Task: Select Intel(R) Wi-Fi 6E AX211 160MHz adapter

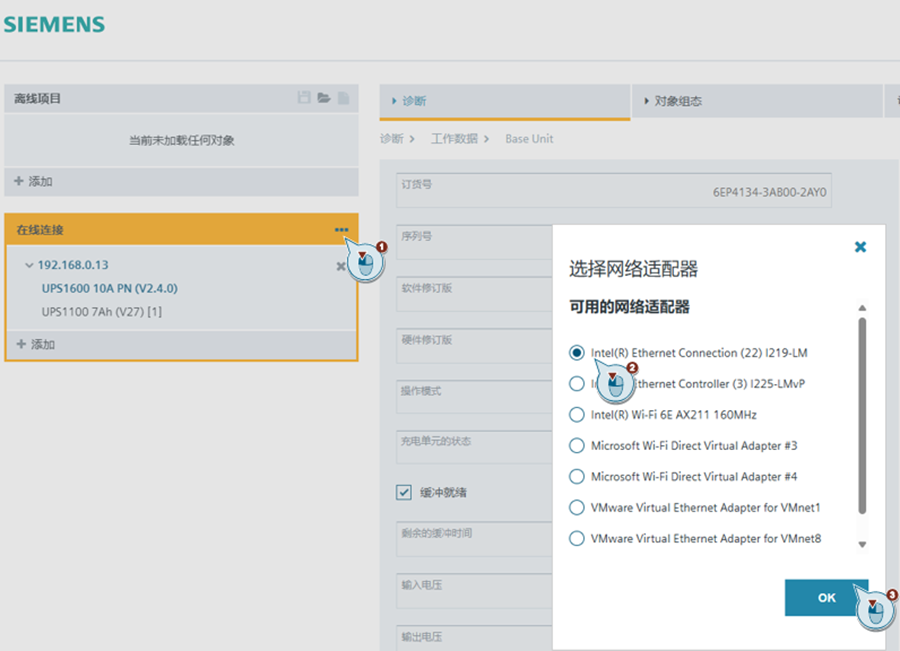Action: 577,415
